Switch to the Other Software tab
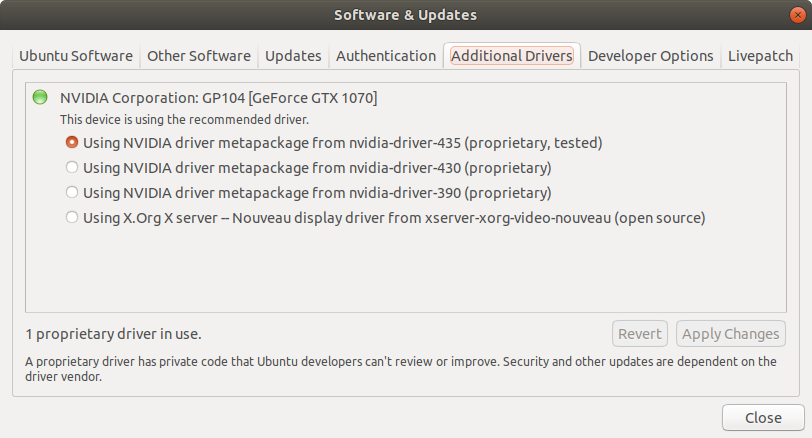The image size is (812, 438). [199, 56]
